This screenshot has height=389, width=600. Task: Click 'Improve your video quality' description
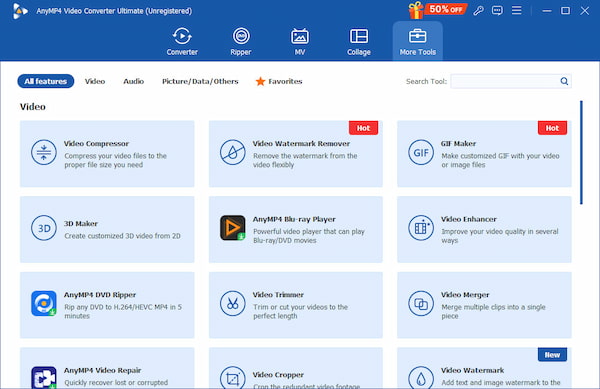(500, 236)
